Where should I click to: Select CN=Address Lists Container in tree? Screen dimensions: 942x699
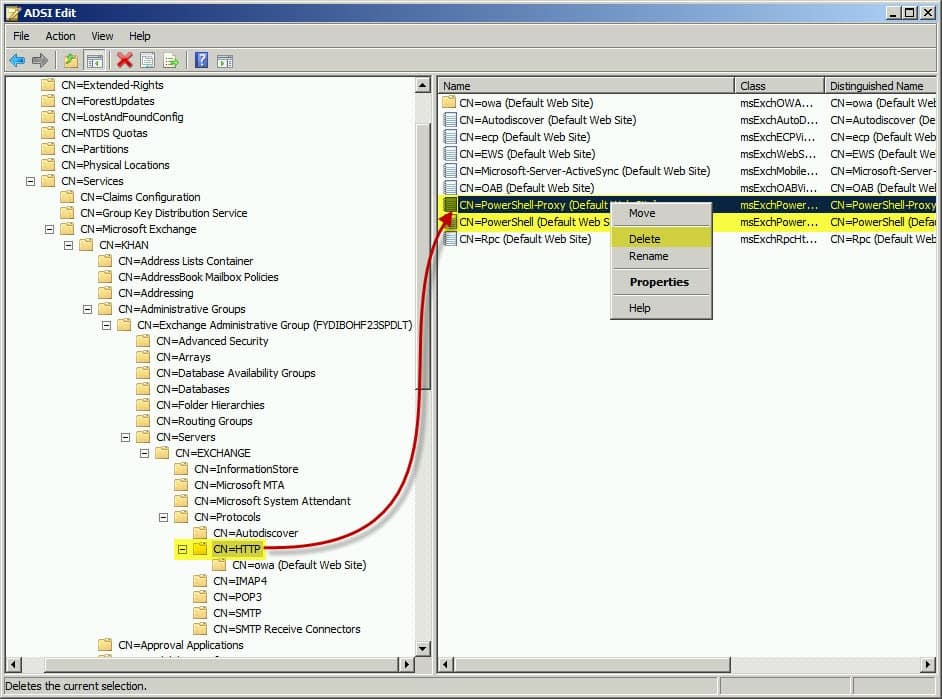[x=186, y=261]
